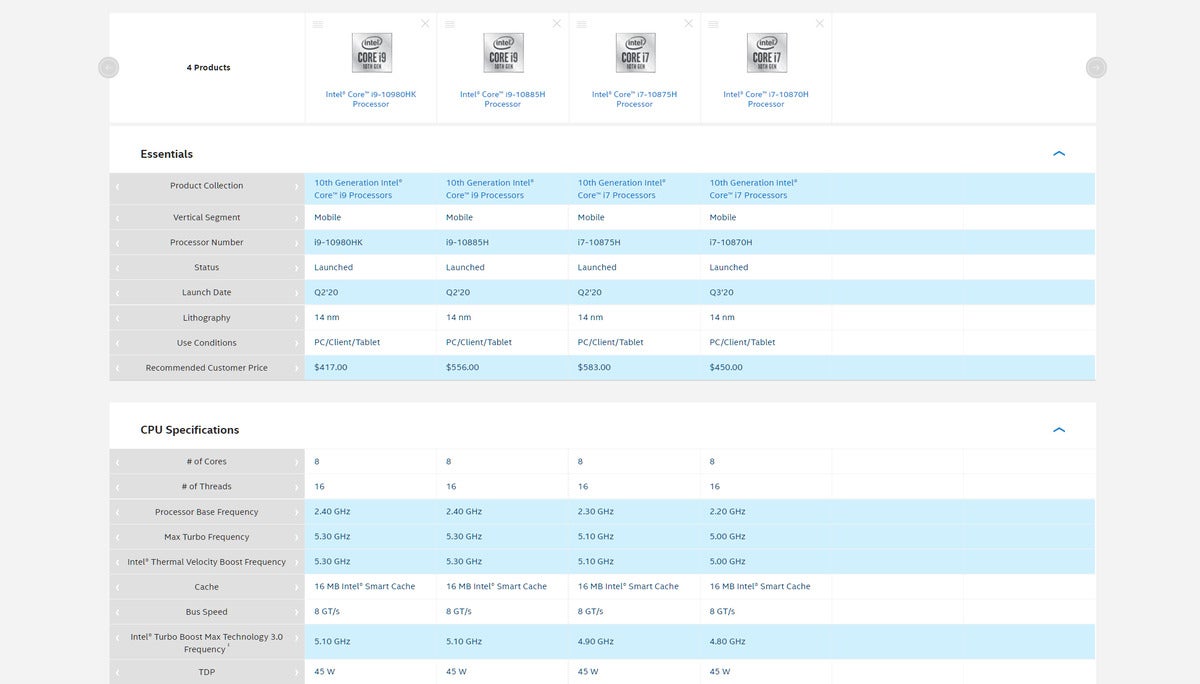This screenshot has height=684, width=1200.
Task: Click the Q3'20 launch date cell
Action: (x=722, y=292)
